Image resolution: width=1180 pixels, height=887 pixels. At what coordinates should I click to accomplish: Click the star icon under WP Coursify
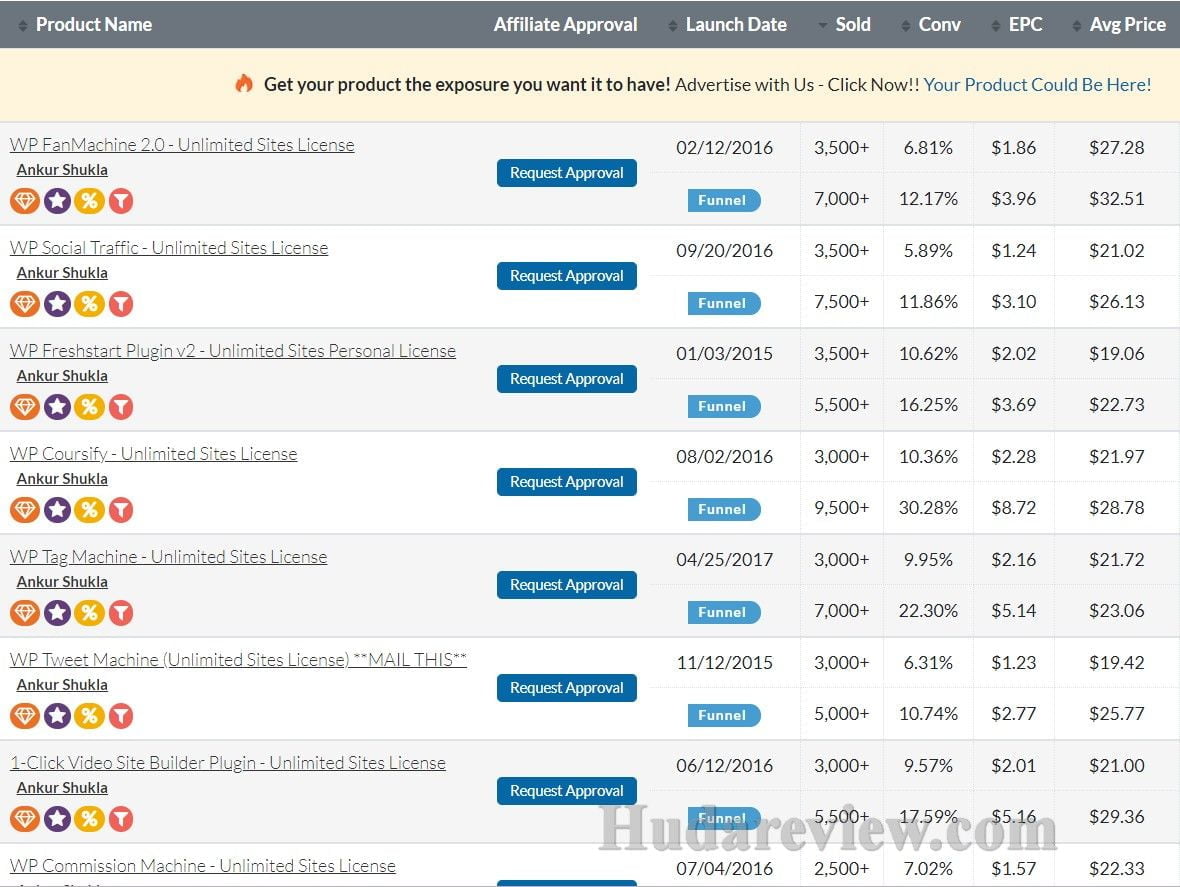click(x=57, y=510)
